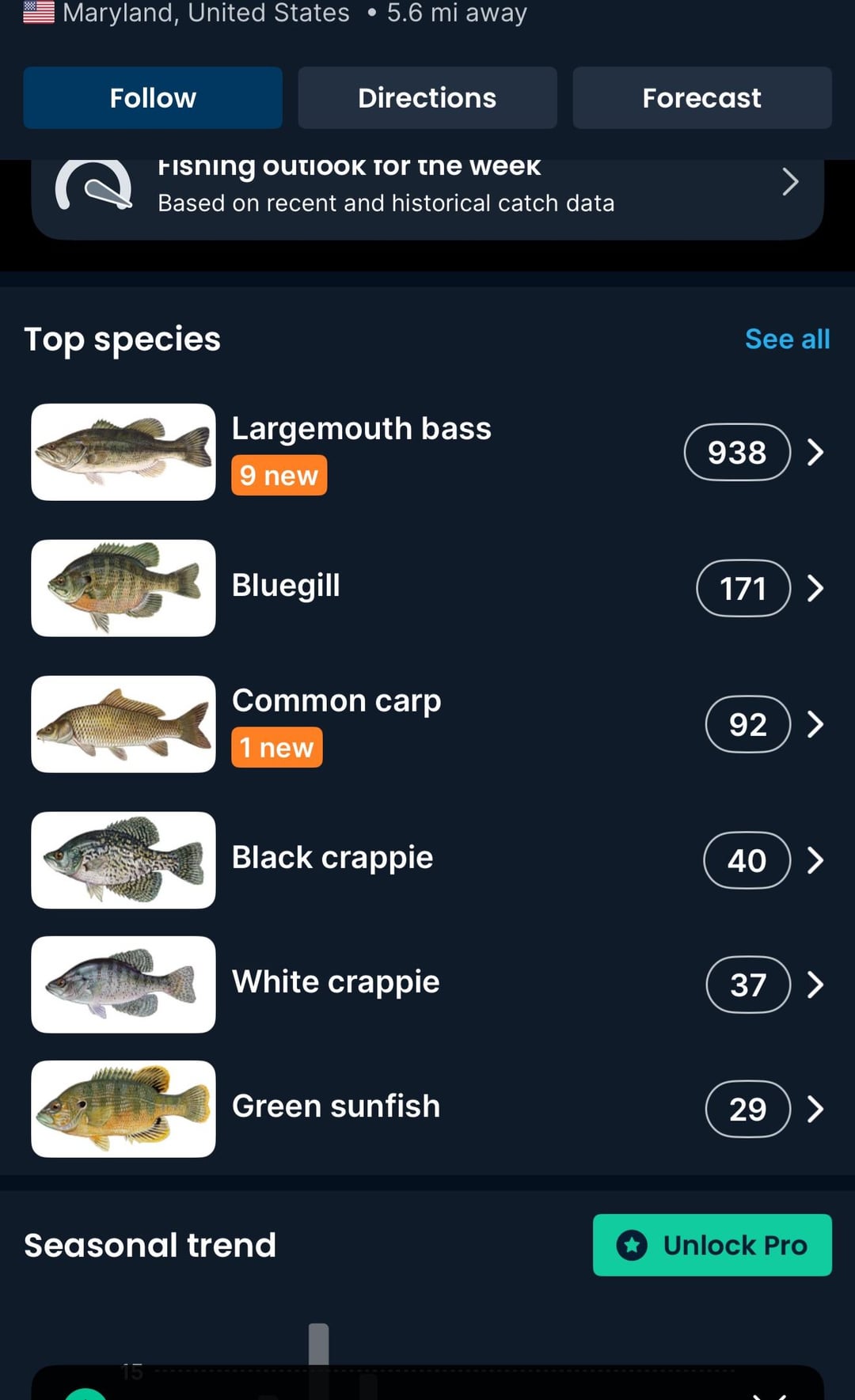Open the Black crappie fish image
Viewport: 855px width, 1400px height.
tap(123, 860)
